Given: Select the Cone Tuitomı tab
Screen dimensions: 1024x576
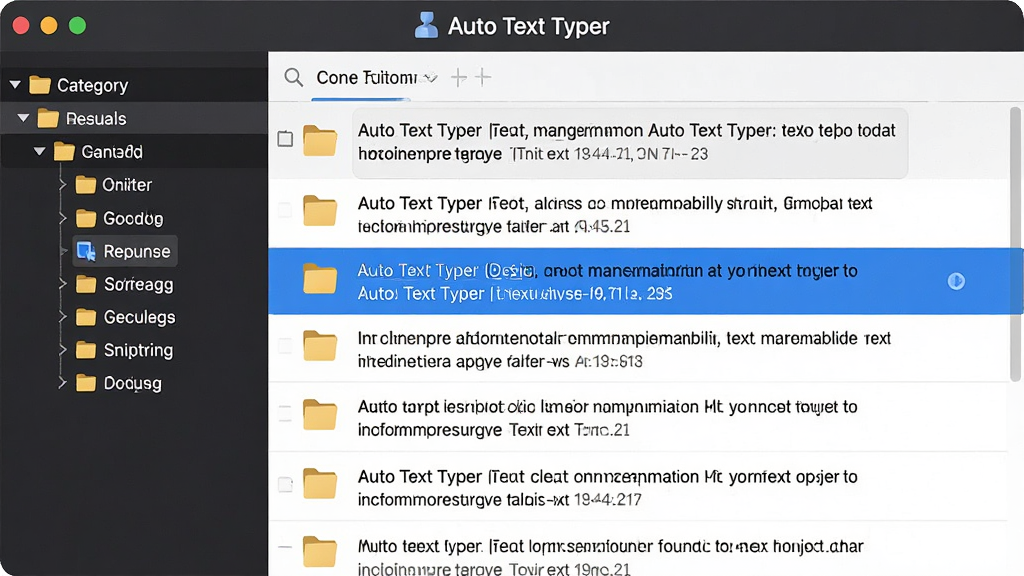Looking at the screenshot, I should (366, 78).
